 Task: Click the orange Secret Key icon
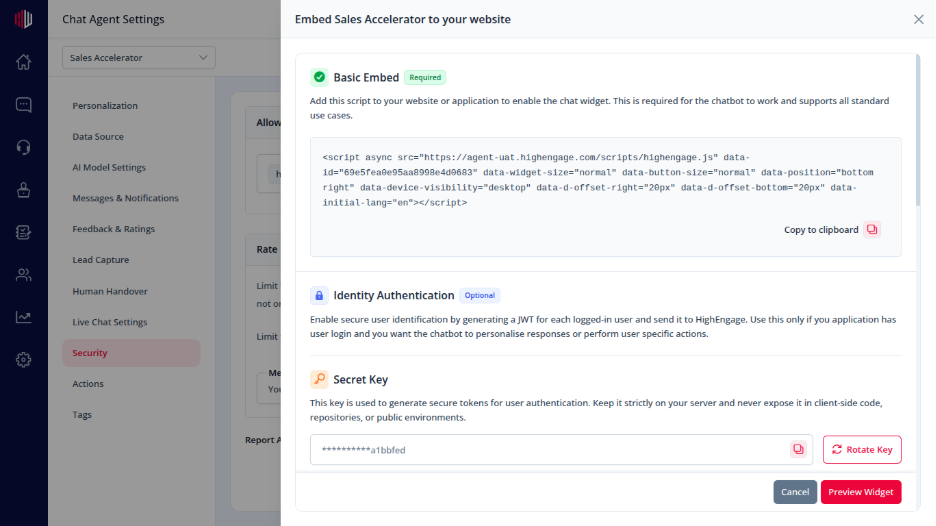pyautogui.click(x=319, y=379)
